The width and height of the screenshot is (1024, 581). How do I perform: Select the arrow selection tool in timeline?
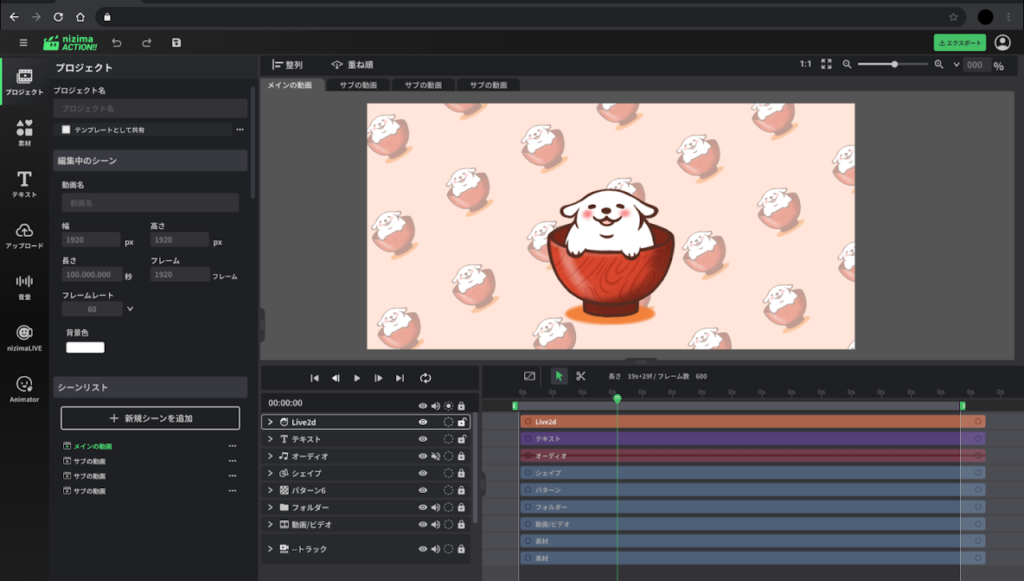558,376
